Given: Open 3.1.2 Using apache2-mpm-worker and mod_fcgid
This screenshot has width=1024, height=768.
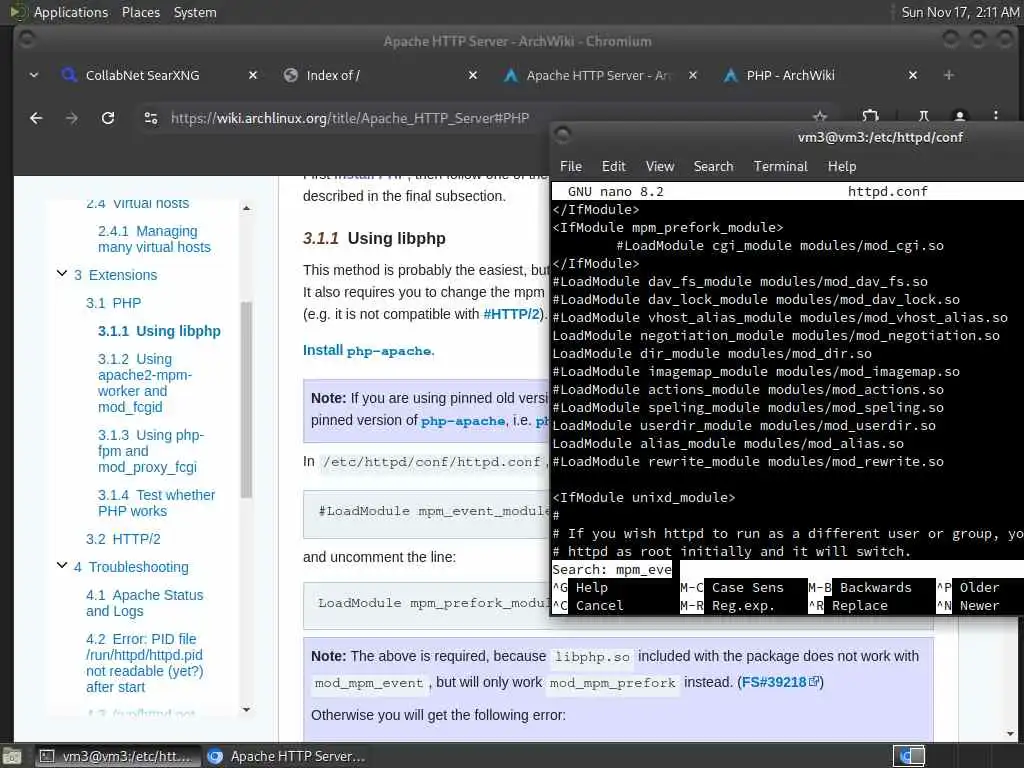Looking at the screenshot, I should click(x=145, y=383).
